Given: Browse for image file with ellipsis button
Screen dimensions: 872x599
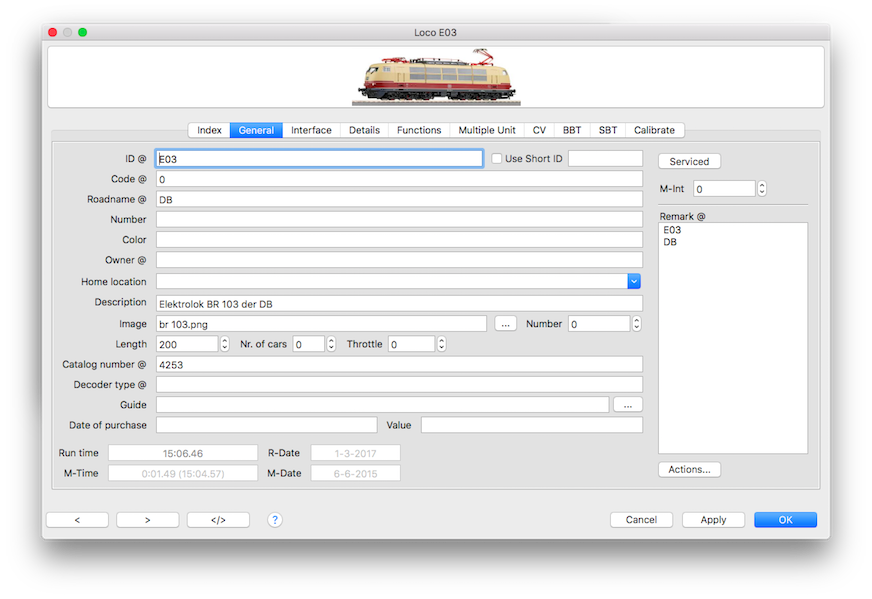Looking at the screenshot, I should coord(505,324).
